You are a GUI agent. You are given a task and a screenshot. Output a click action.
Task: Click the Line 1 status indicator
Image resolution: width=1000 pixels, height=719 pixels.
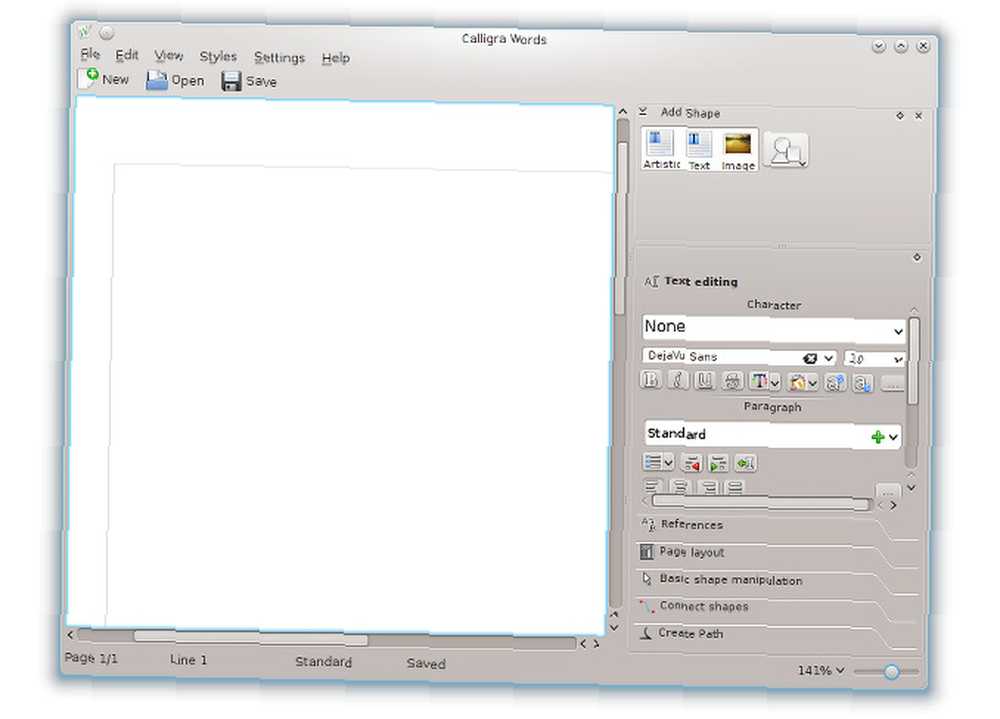pos(188,660)
